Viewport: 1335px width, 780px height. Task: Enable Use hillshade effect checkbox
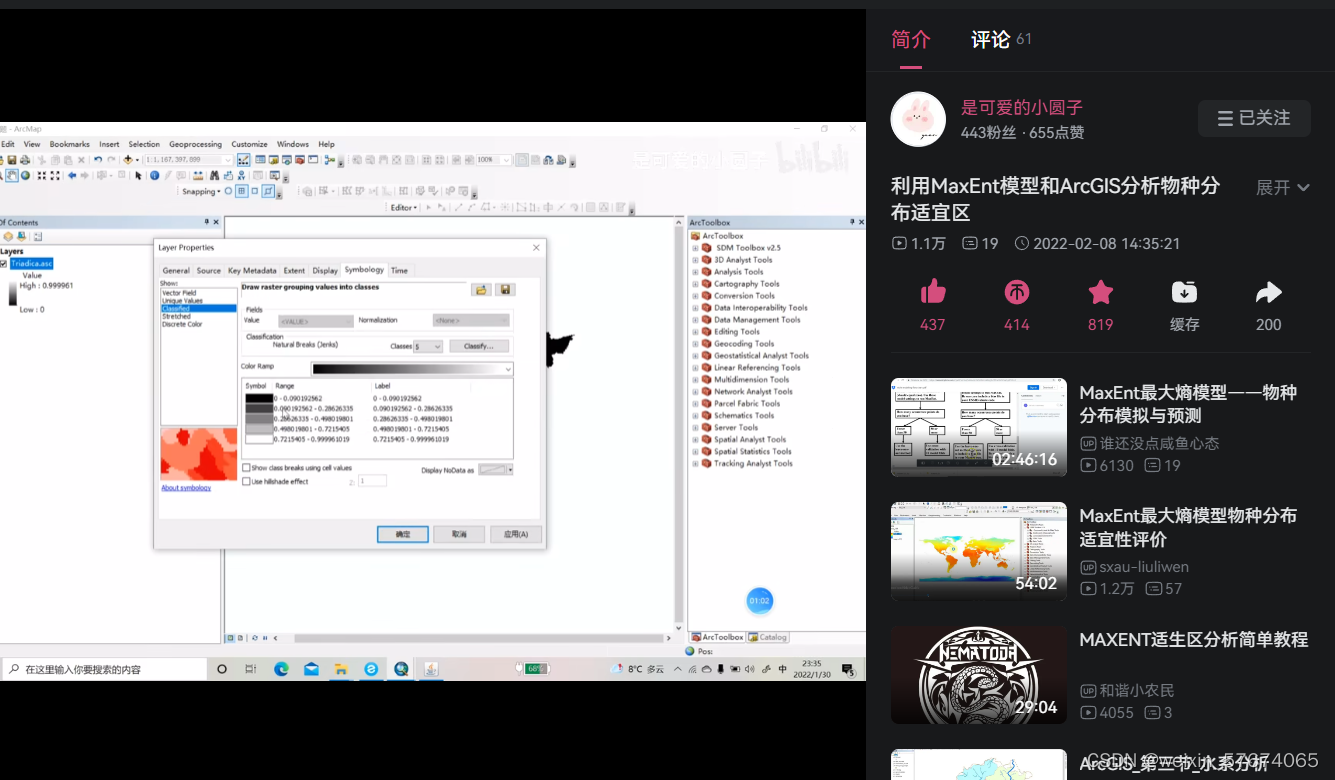pyautogui.click(x=247, y=482)
